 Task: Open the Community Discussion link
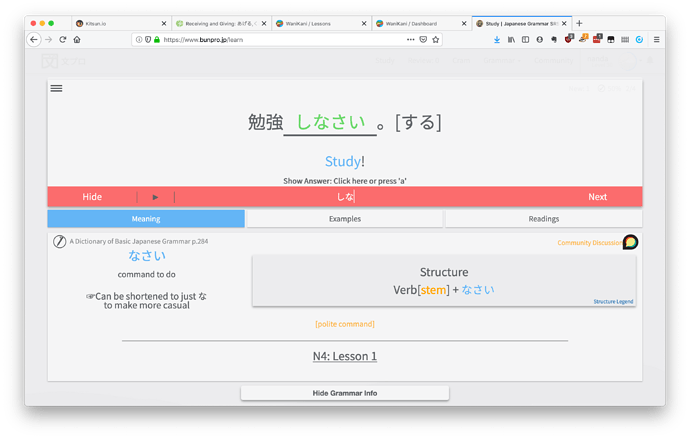tap(590, 243)
